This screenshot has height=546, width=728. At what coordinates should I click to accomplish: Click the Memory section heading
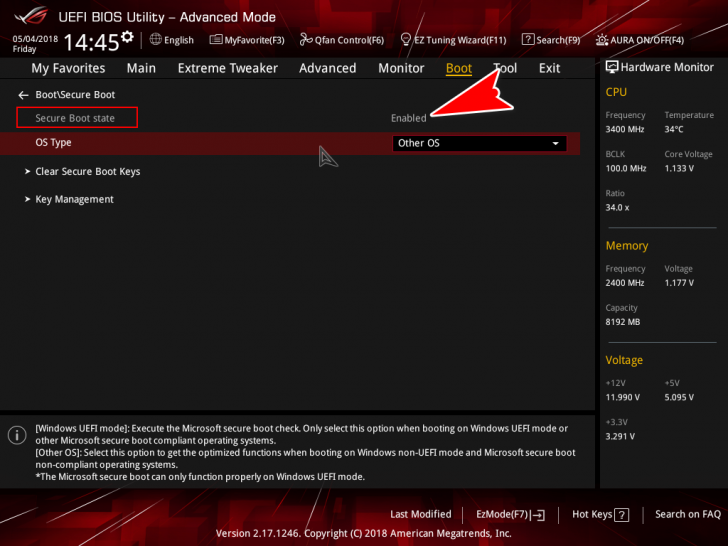point(627,246)
